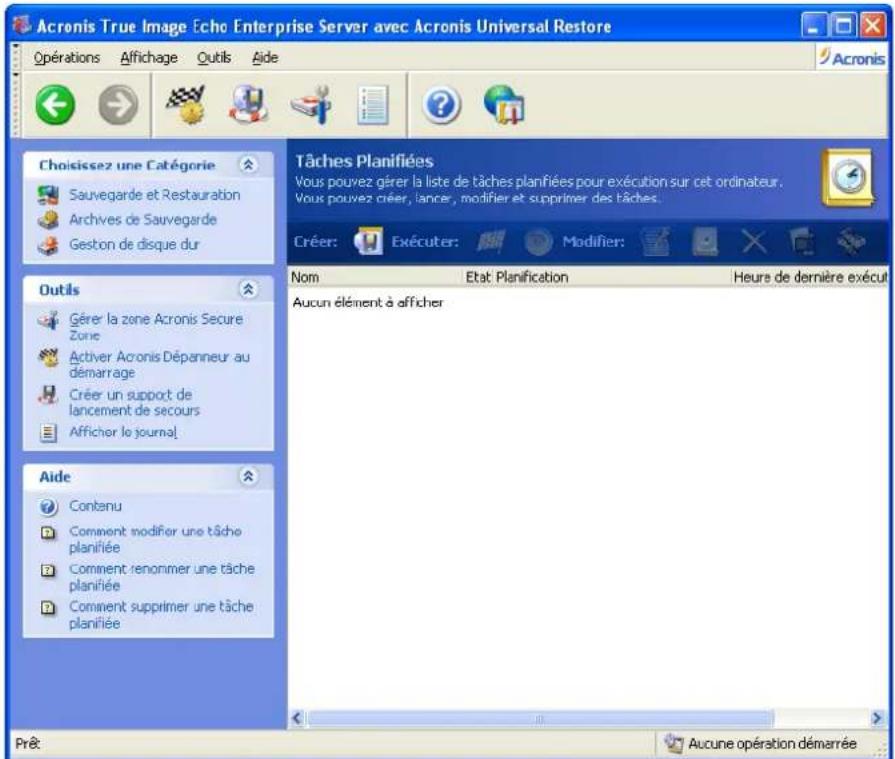Collapse the Outils panel
Screen dimensions: 895x759
[248, 289]
